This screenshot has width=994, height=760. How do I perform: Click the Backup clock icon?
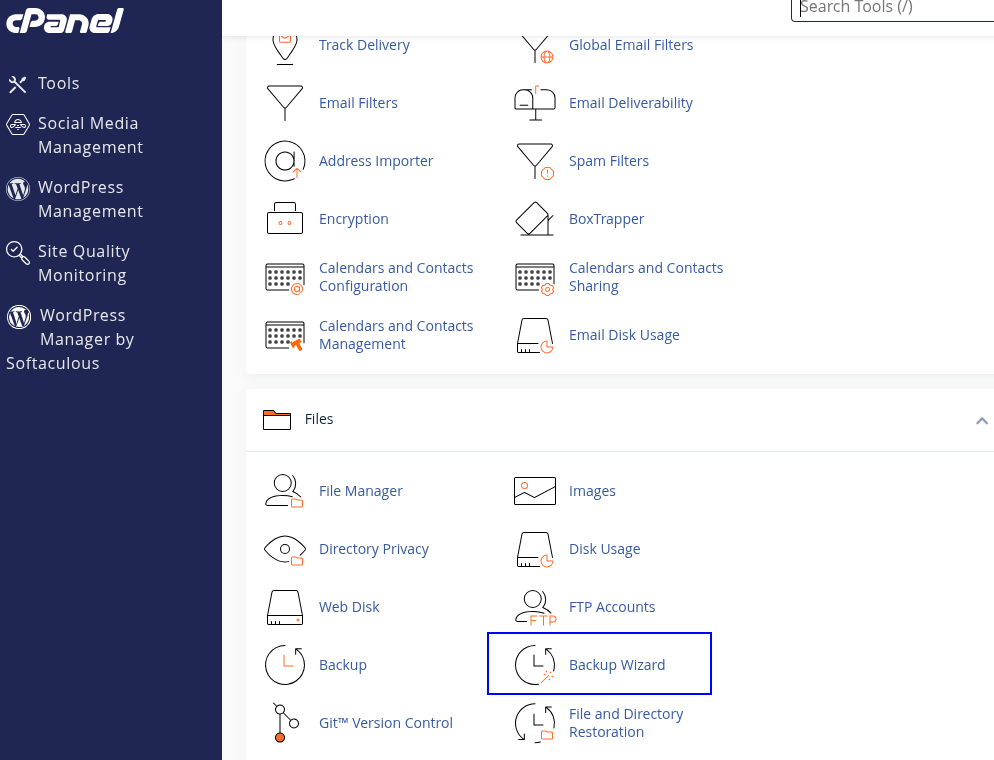click(x=285, y=665)
